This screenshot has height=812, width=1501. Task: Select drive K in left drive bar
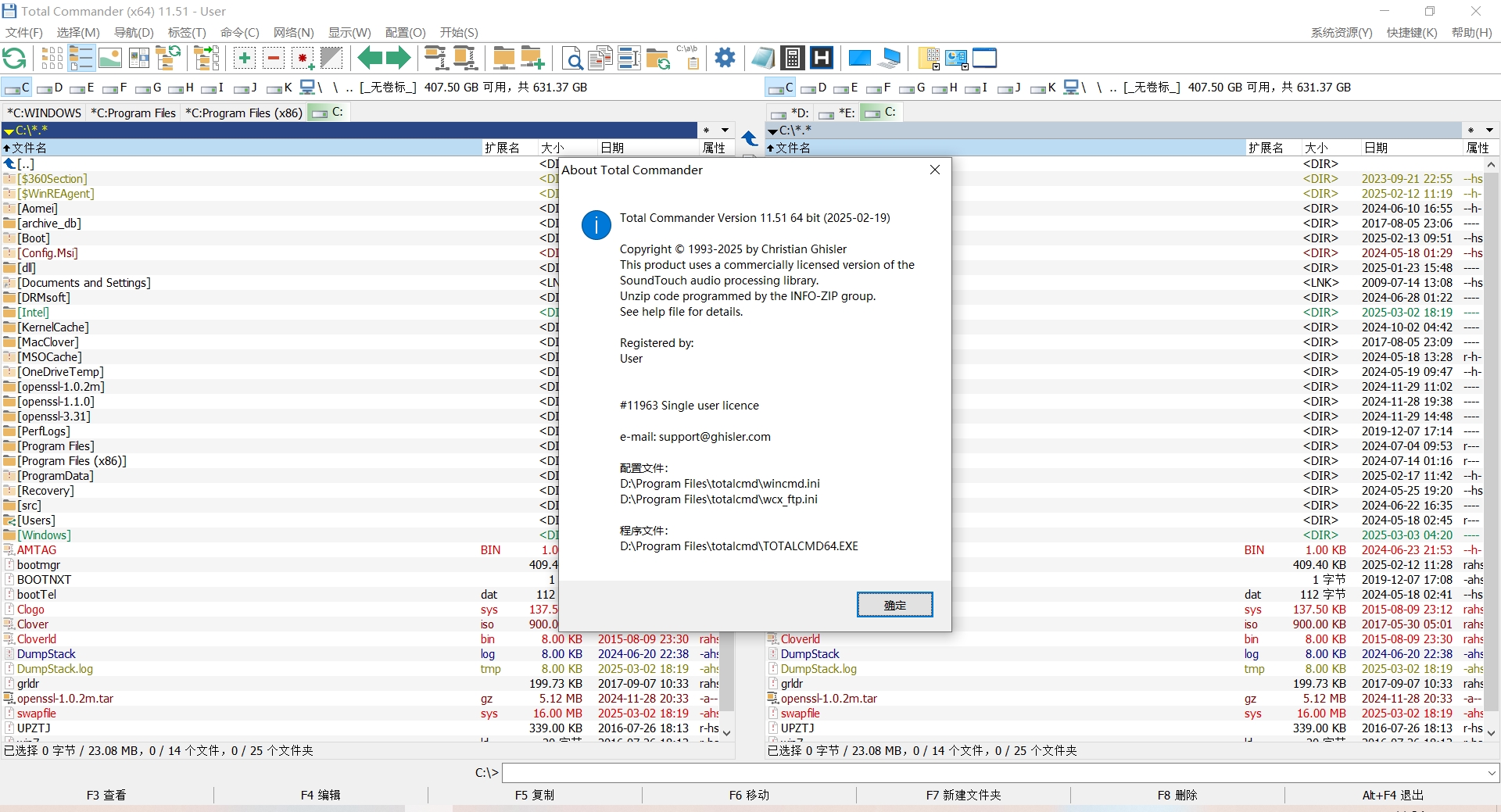(x=279, y=88)
